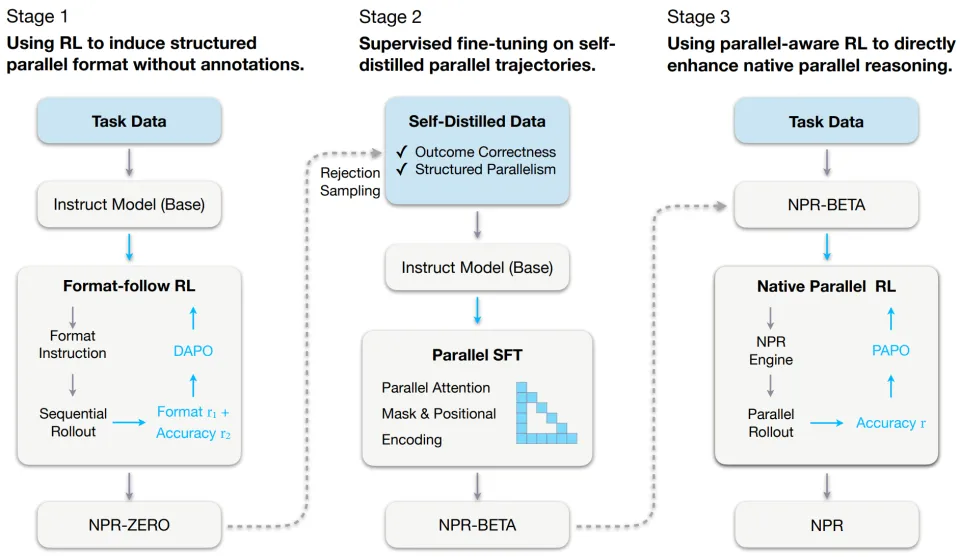Click the DAPO label in Stage 1
This screenshot has width=960, height=557.
click(x=193, y=351)
